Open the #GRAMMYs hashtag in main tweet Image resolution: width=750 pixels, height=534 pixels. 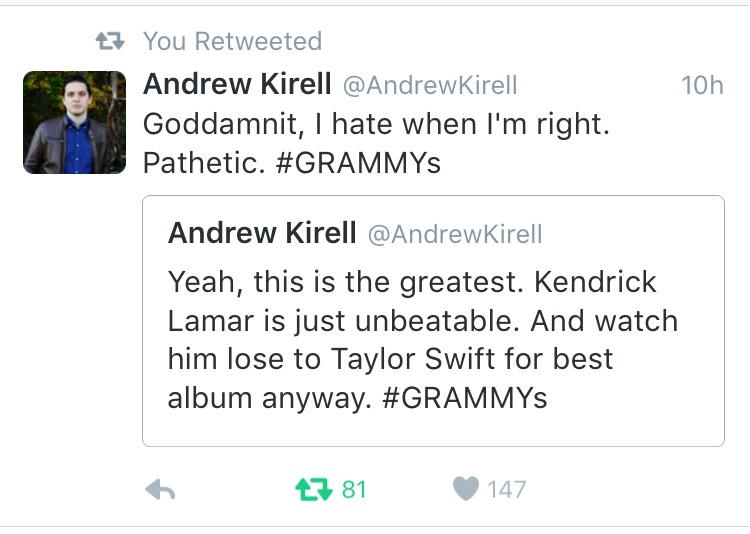(x=358, y=163)
